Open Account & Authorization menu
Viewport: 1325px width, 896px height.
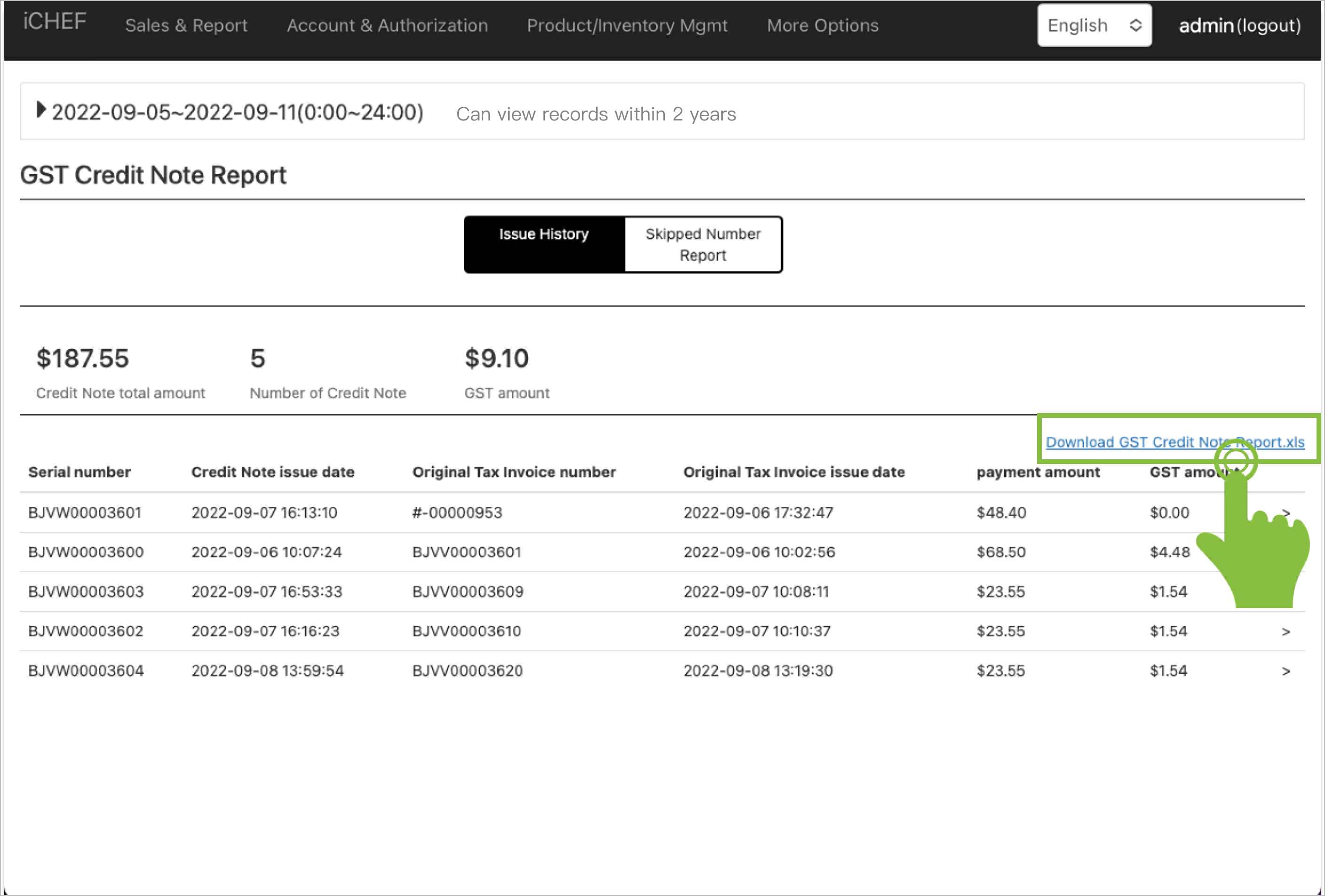coord(387,26)
